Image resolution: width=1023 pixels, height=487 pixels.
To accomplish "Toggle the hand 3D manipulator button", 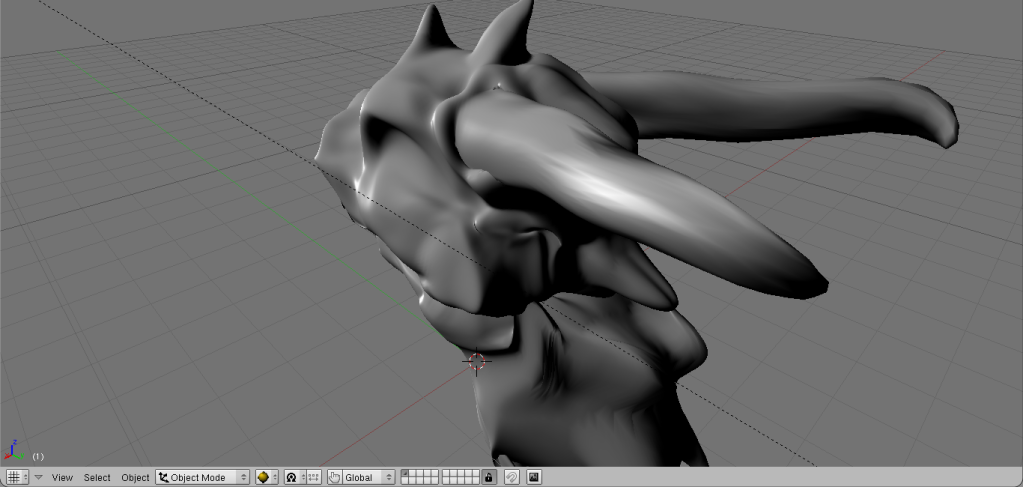I will coord(335,478).
